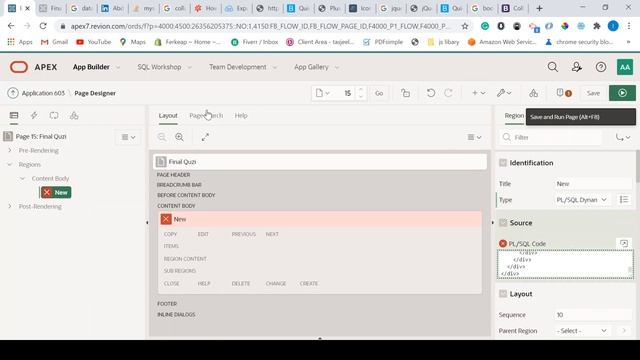Click the property Filter field

click(550, 137)
